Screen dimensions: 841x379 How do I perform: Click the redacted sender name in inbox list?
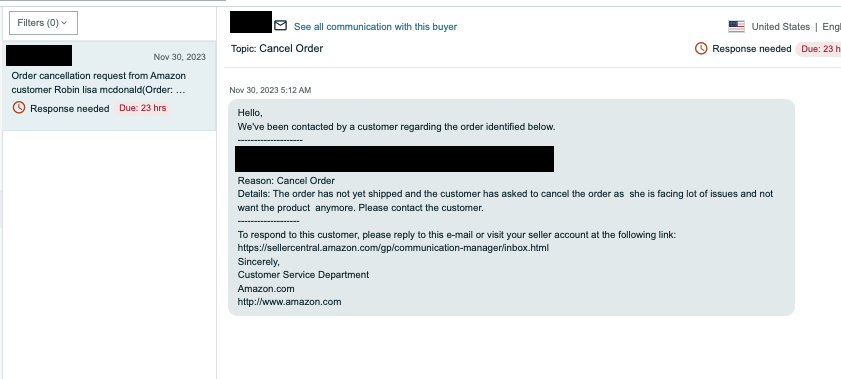click(39, 56)
